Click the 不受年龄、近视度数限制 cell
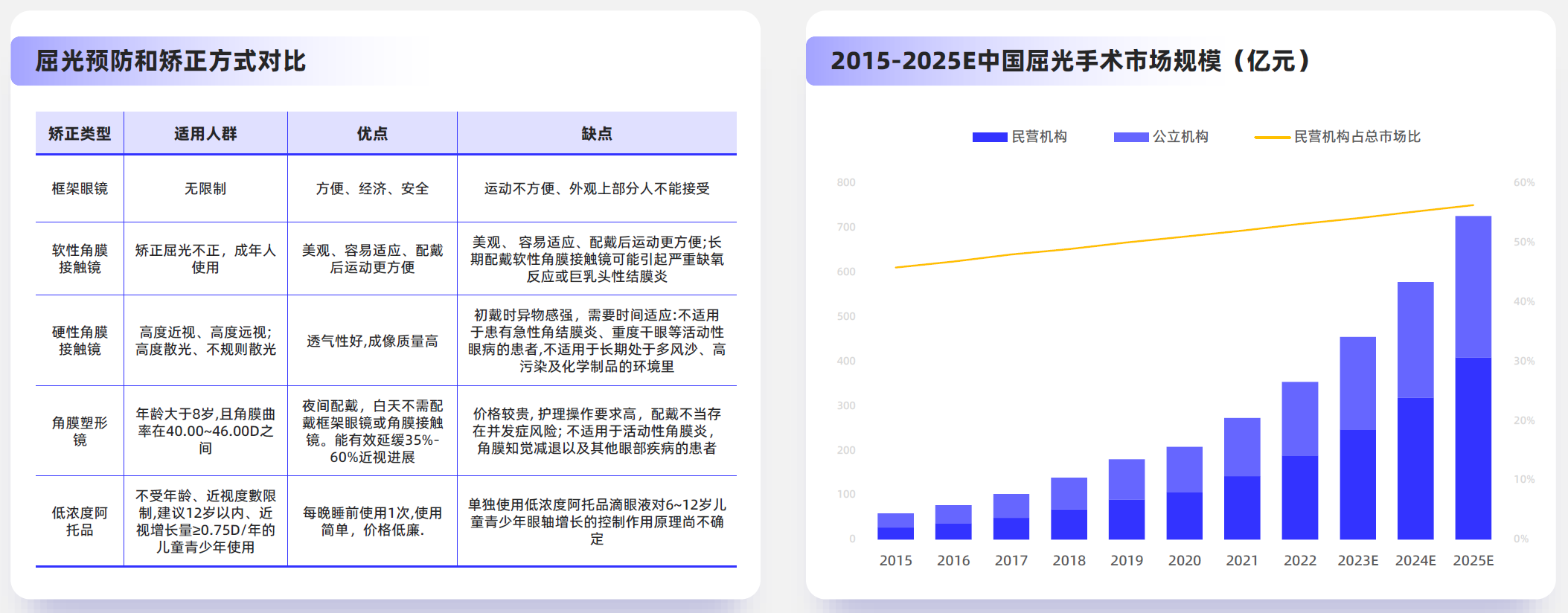 [x=205, y=521]
